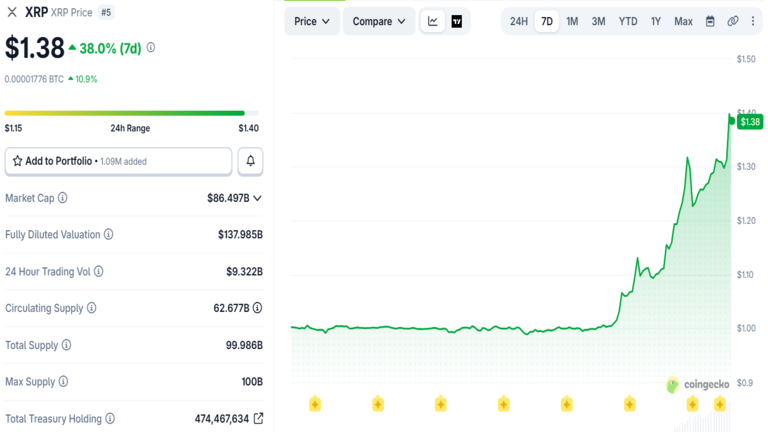Click the info icon beside Circulating Supply label
Screen dimensions: 768x432
(92, 308)
